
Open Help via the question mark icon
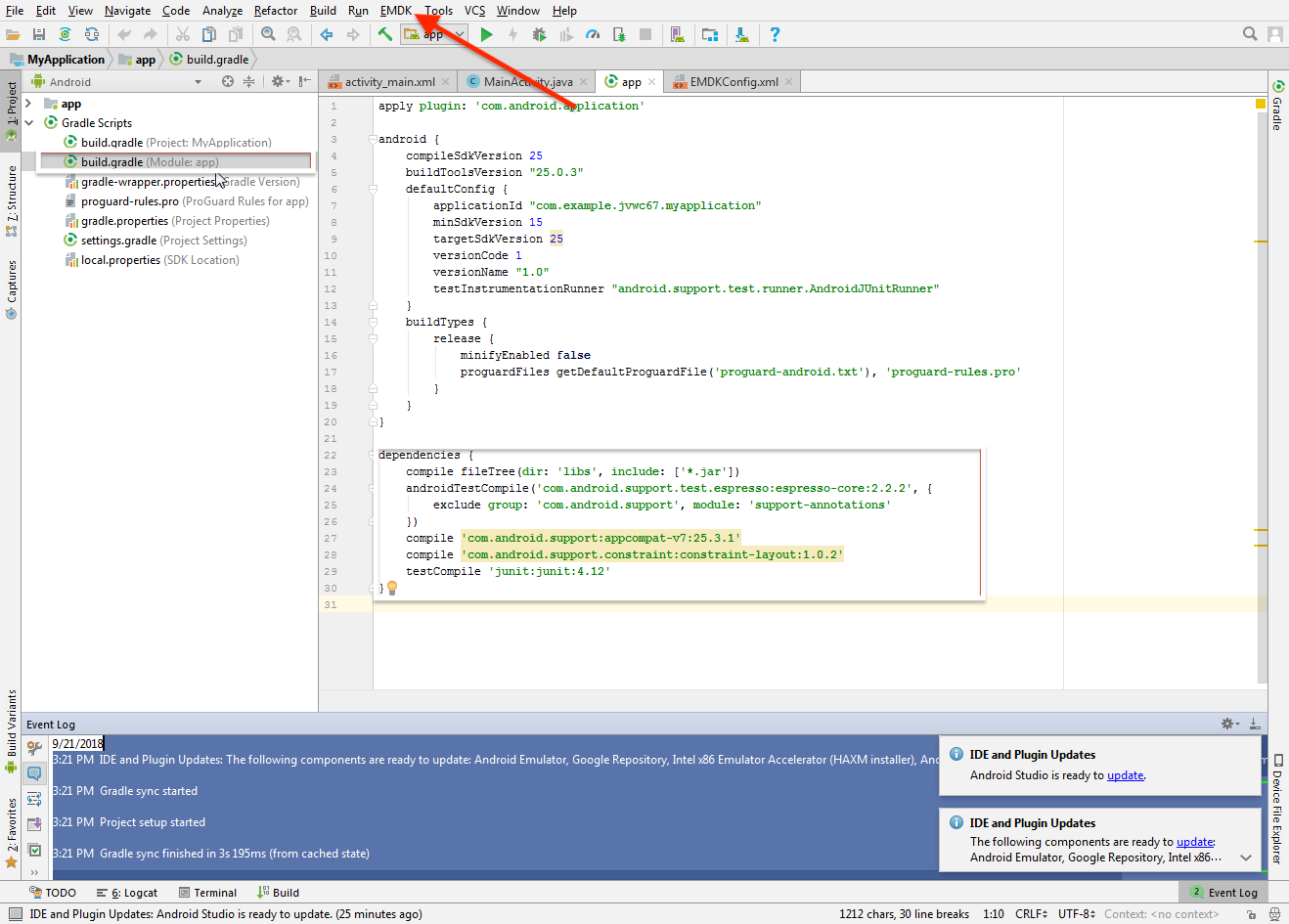(775, 34)
